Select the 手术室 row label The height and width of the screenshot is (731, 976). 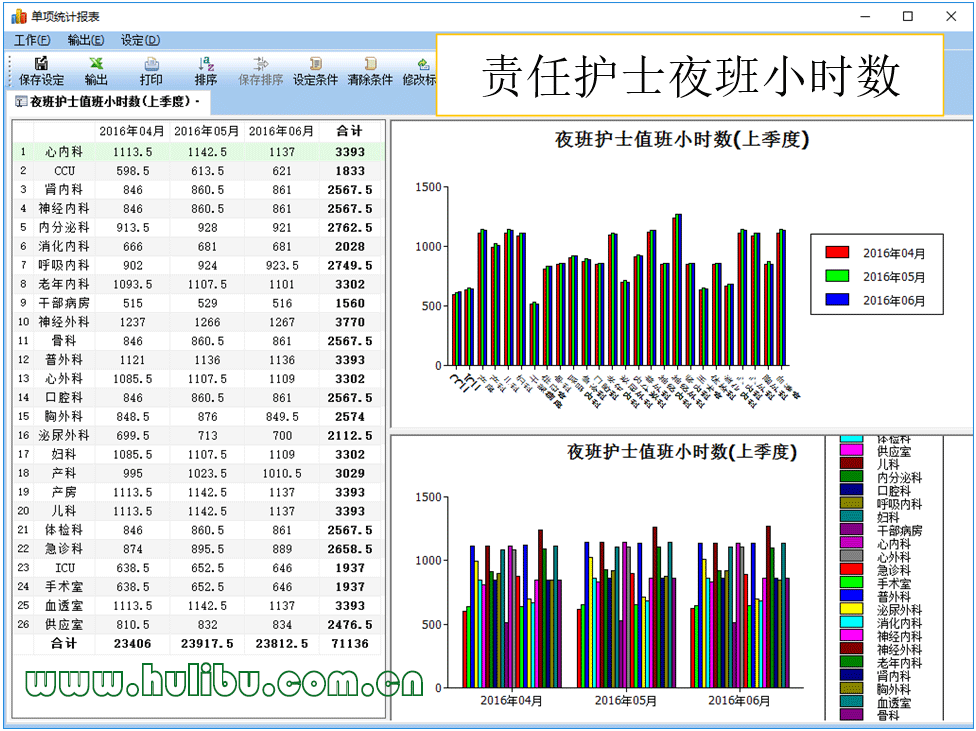tap(63, 587)
